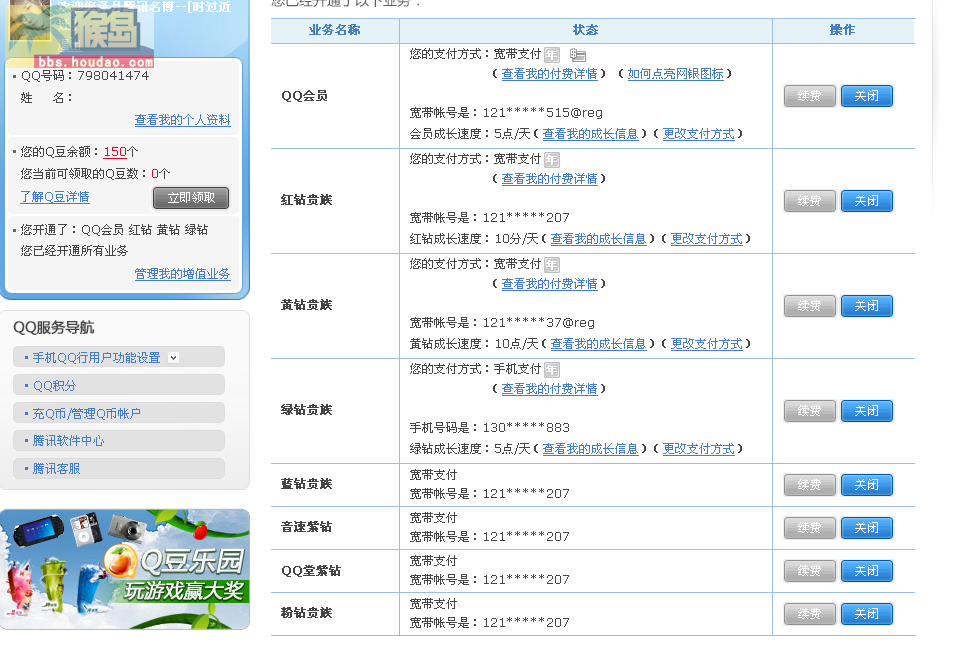Click the 年 icon in QQ会员 row
The image size is (973, 662).
pos(552,55)
